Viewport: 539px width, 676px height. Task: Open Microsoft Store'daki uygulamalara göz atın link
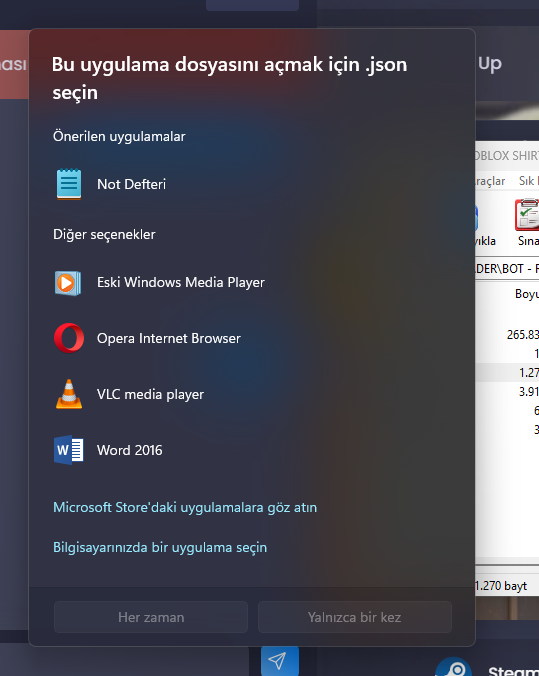[185, 507]
